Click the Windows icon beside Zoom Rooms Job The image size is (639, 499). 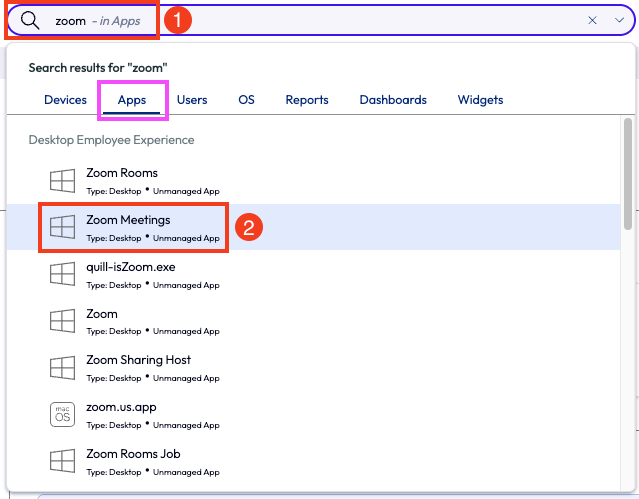coord(63,462)
